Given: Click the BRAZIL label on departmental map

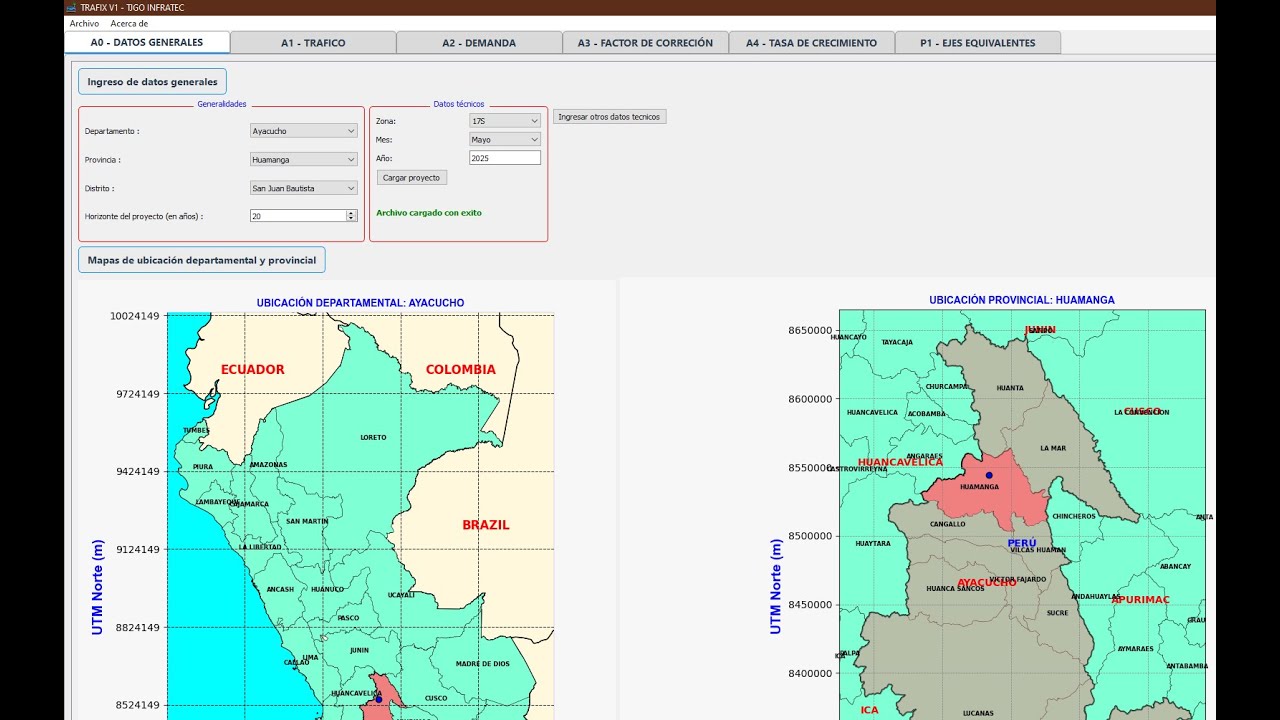Looking at the screenshot, I should [x=486, y=524].
